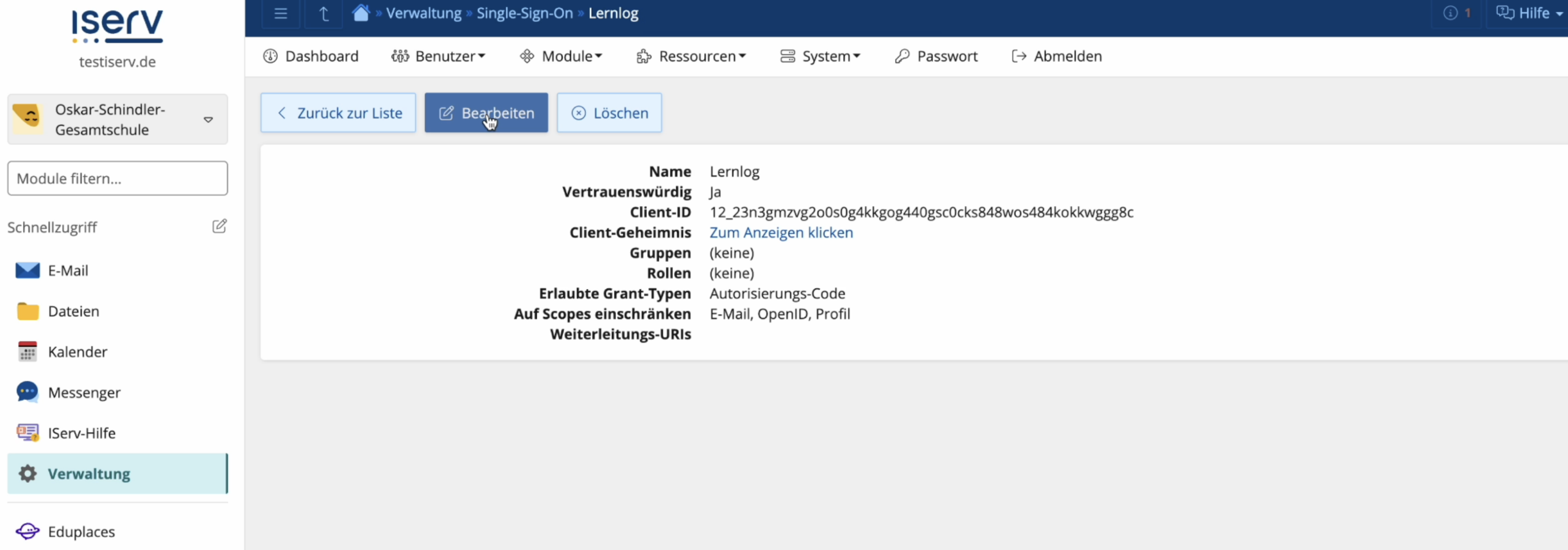Screen dimensions: 1568x550
Task: Open the Hilfe dropdown in header
Action: tap(1528, 13)
